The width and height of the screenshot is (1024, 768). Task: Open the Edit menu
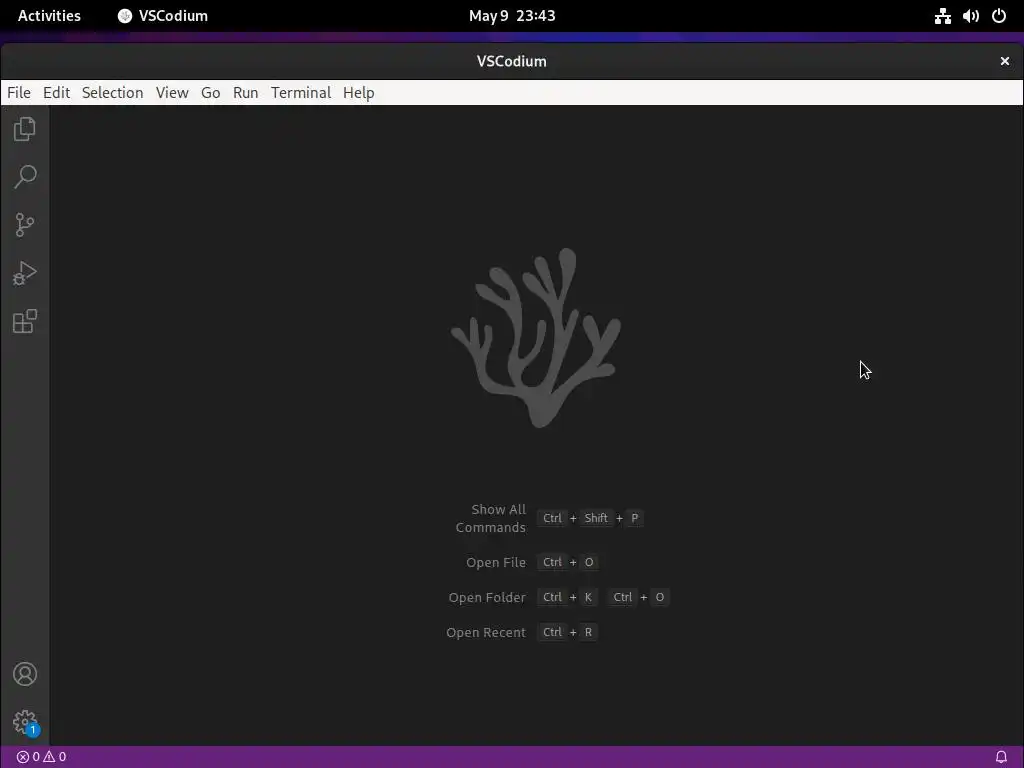pos(56,93)
